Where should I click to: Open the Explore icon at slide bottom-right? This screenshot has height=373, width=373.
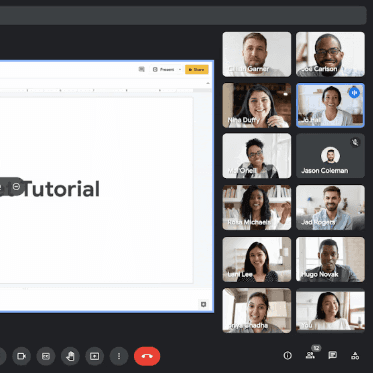click(x=203, y=304)
